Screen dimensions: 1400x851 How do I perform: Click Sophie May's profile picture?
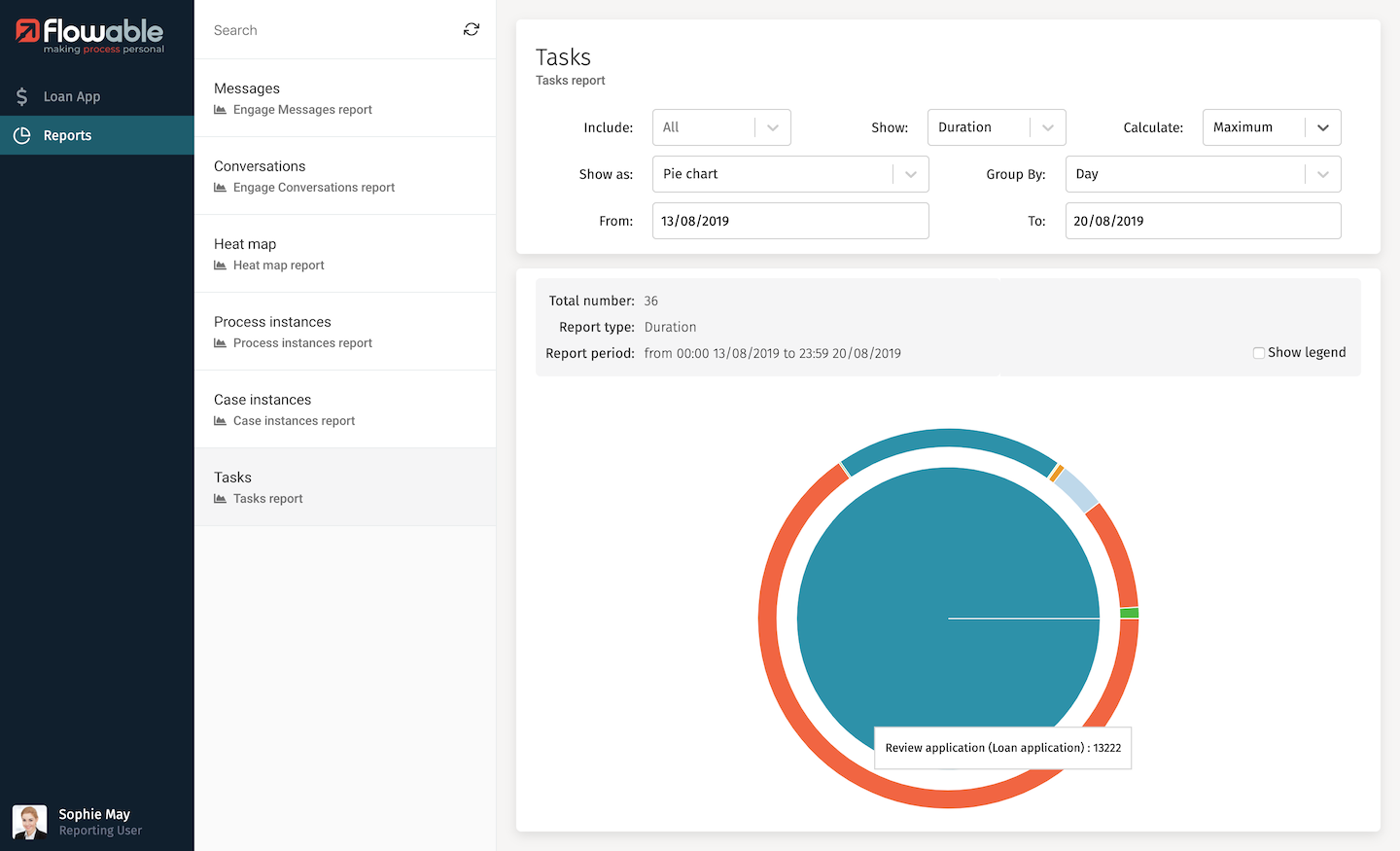point(29,822)
